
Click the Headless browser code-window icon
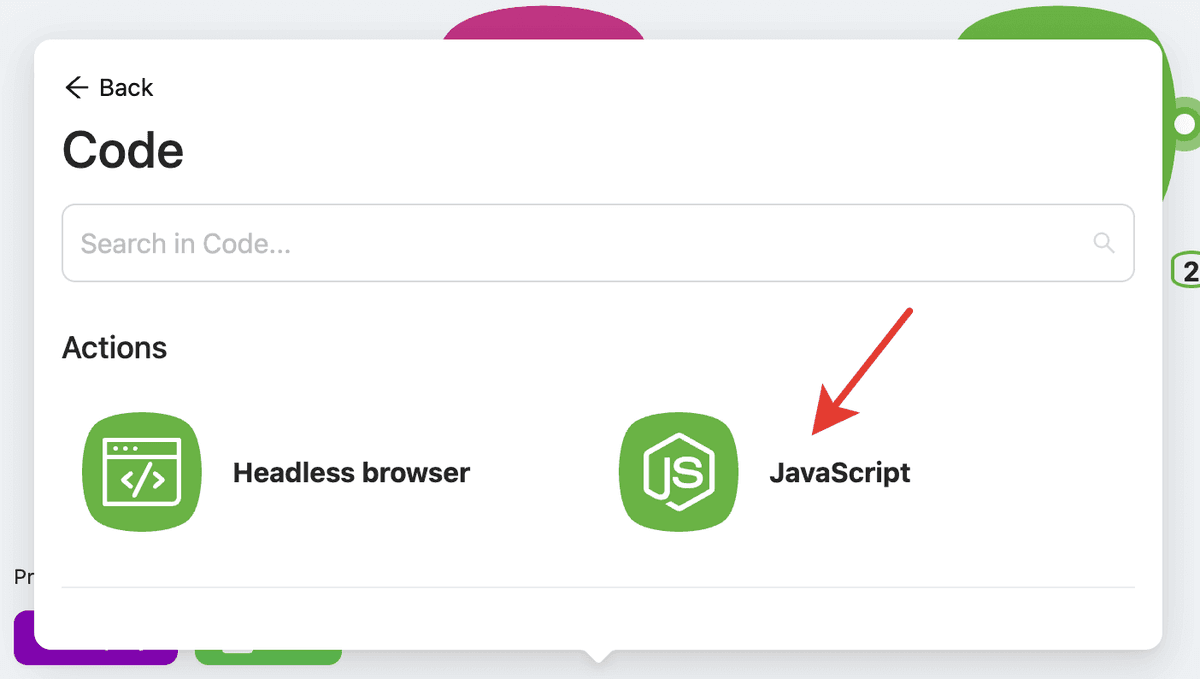coord(142,472)
